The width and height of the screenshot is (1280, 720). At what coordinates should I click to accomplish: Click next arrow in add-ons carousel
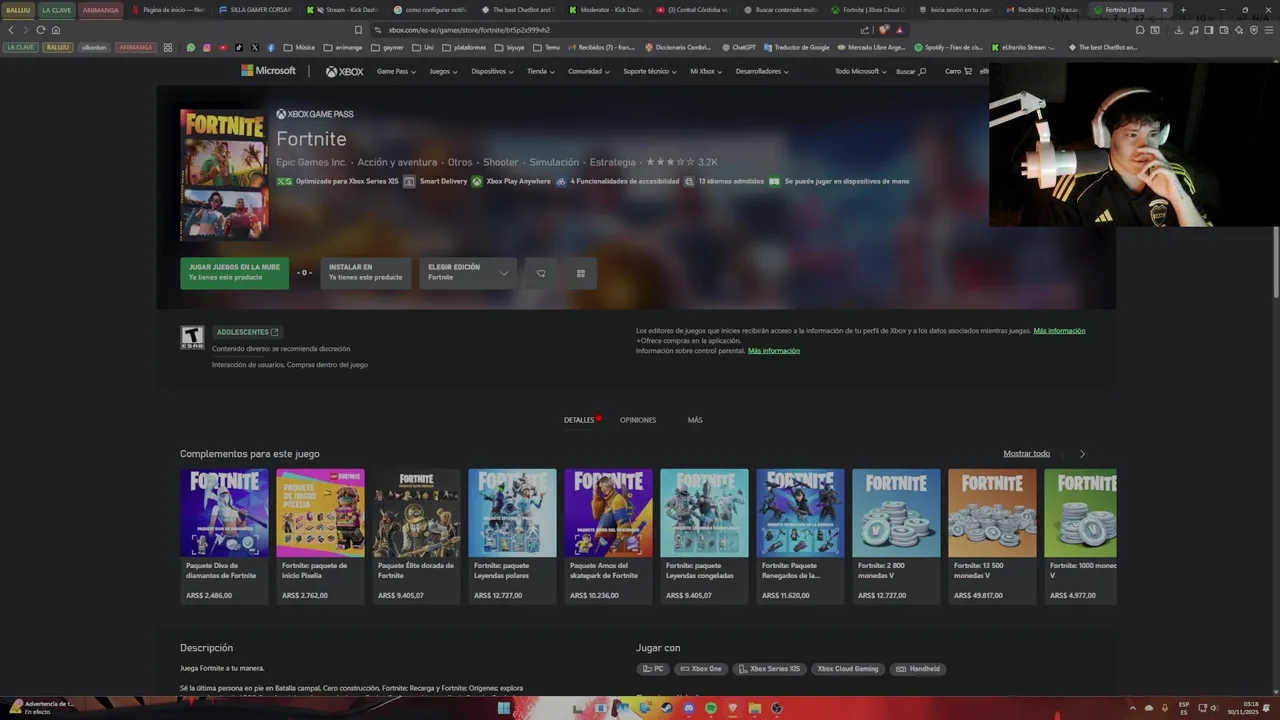(x=1082, y=454)
